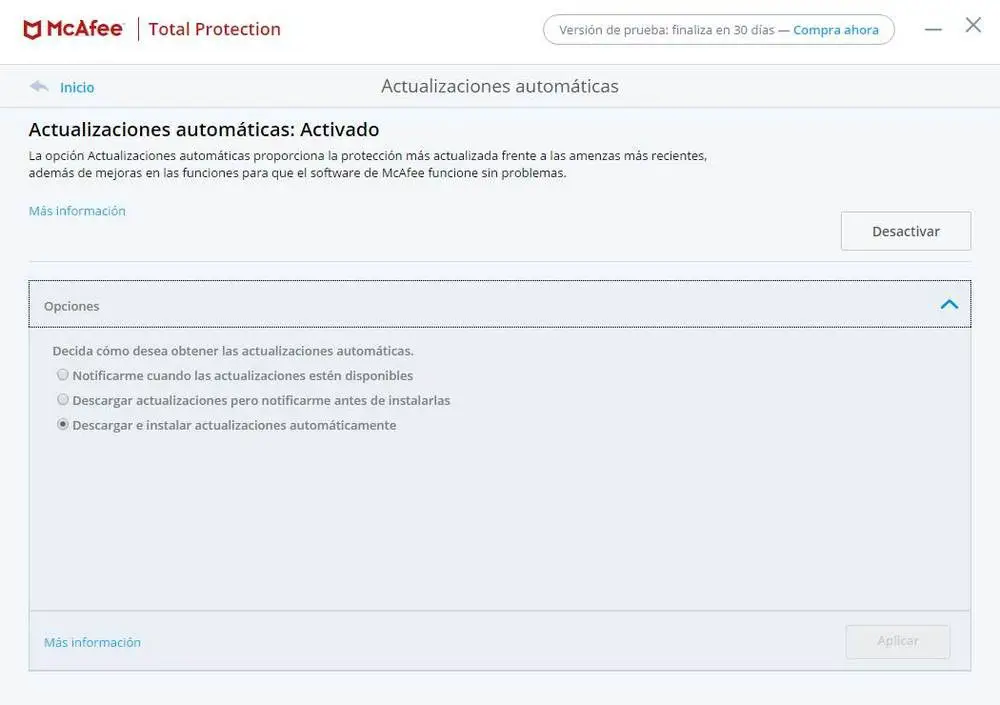
Task: Click the Aplicar button
Action: pos(897,641)
